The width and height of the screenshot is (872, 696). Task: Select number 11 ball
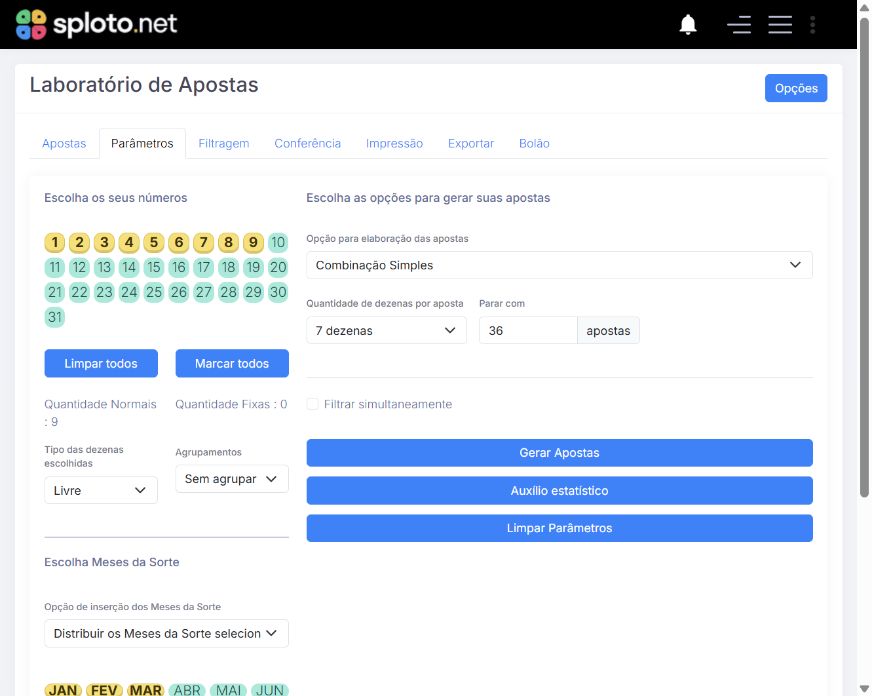(54, 267)
